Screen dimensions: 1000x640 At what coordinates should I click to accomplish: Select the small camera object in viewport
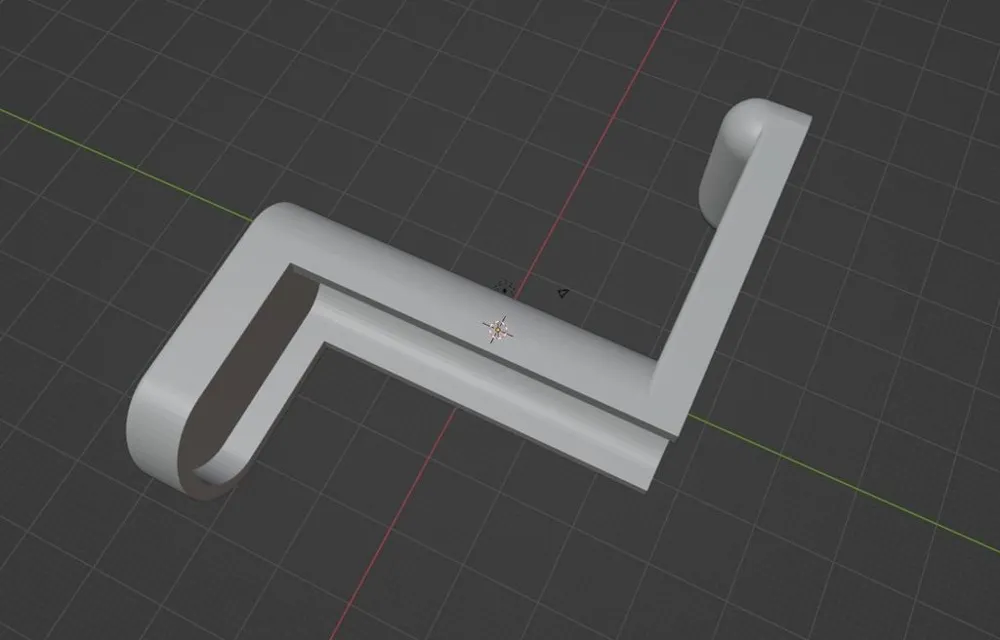[x=562, y=293]
